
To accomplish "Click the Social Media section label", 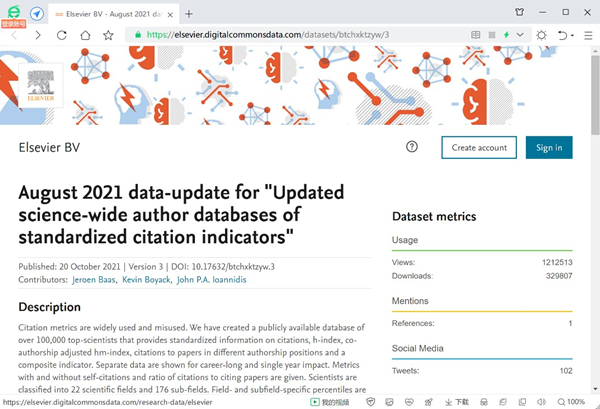I will pos(417,348).
